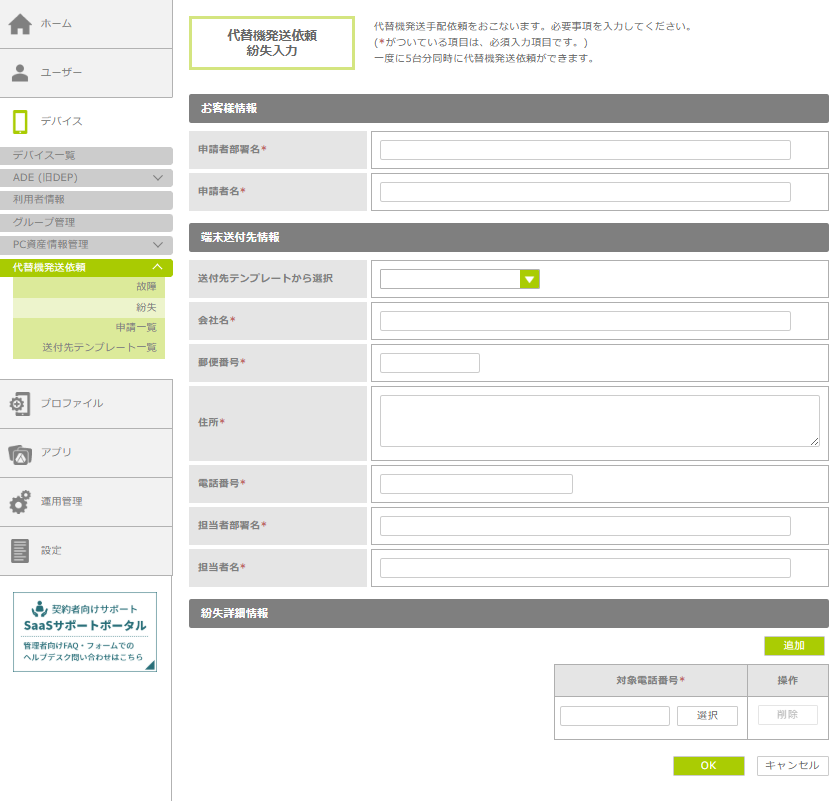Click the 設定 document icon
The image size is (839, 801).
click(20, 551)
